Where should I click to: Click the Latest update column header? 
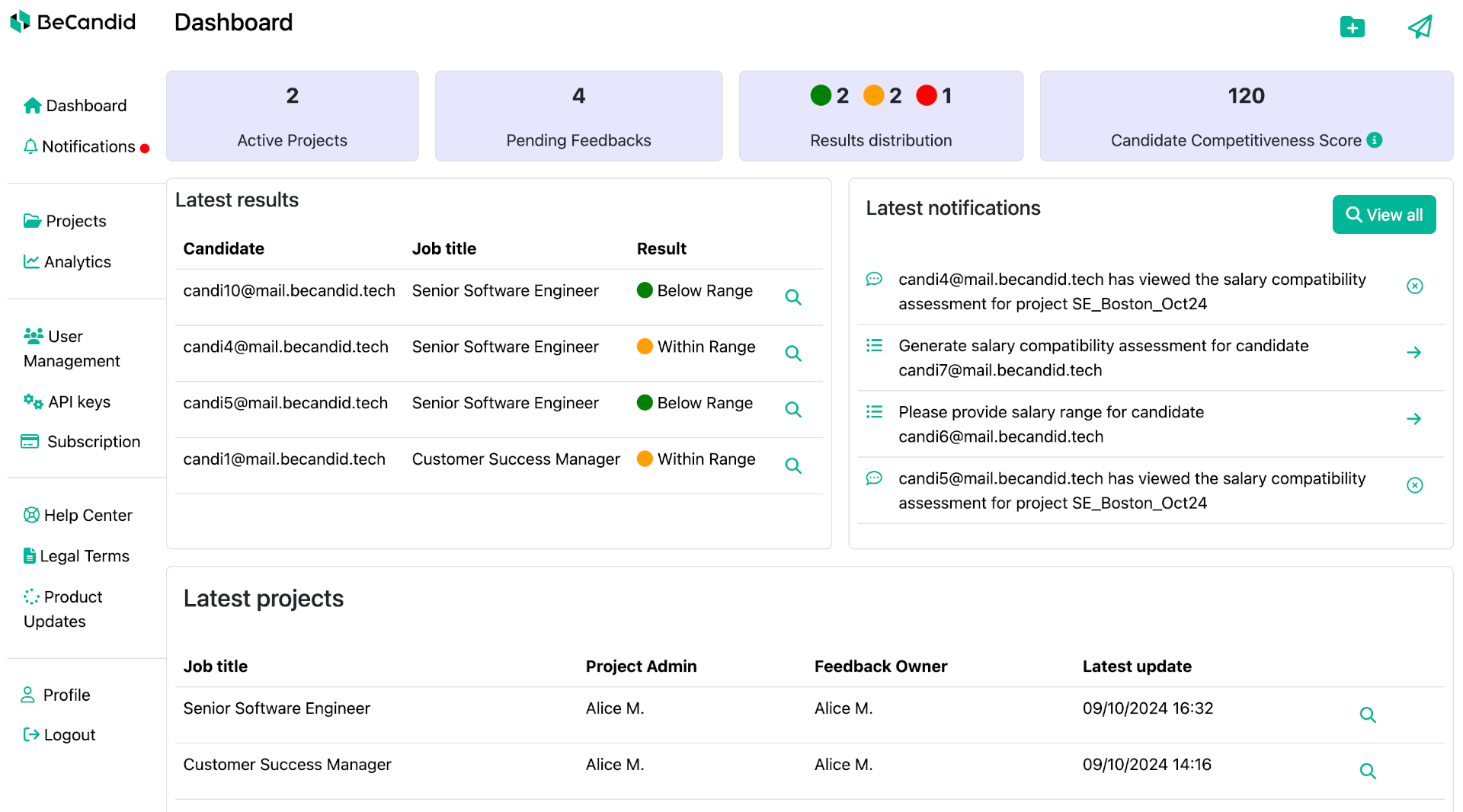[x=1137, y=666]
